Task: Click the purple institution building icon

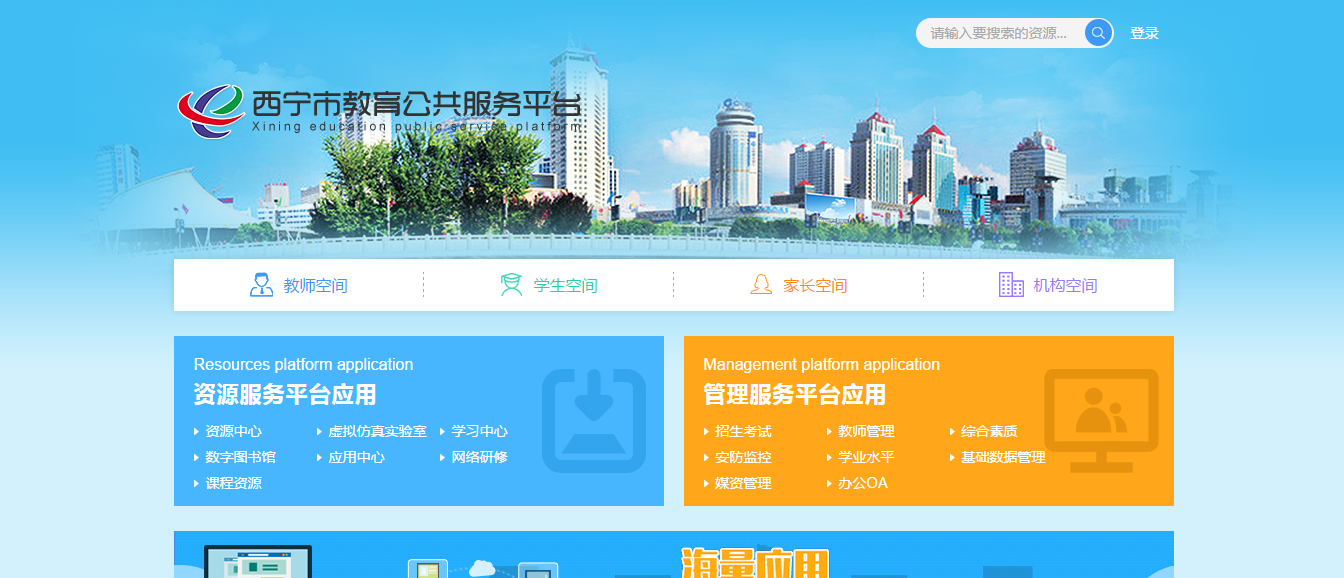Action: pyautogui.click(x=1011, y=285)
